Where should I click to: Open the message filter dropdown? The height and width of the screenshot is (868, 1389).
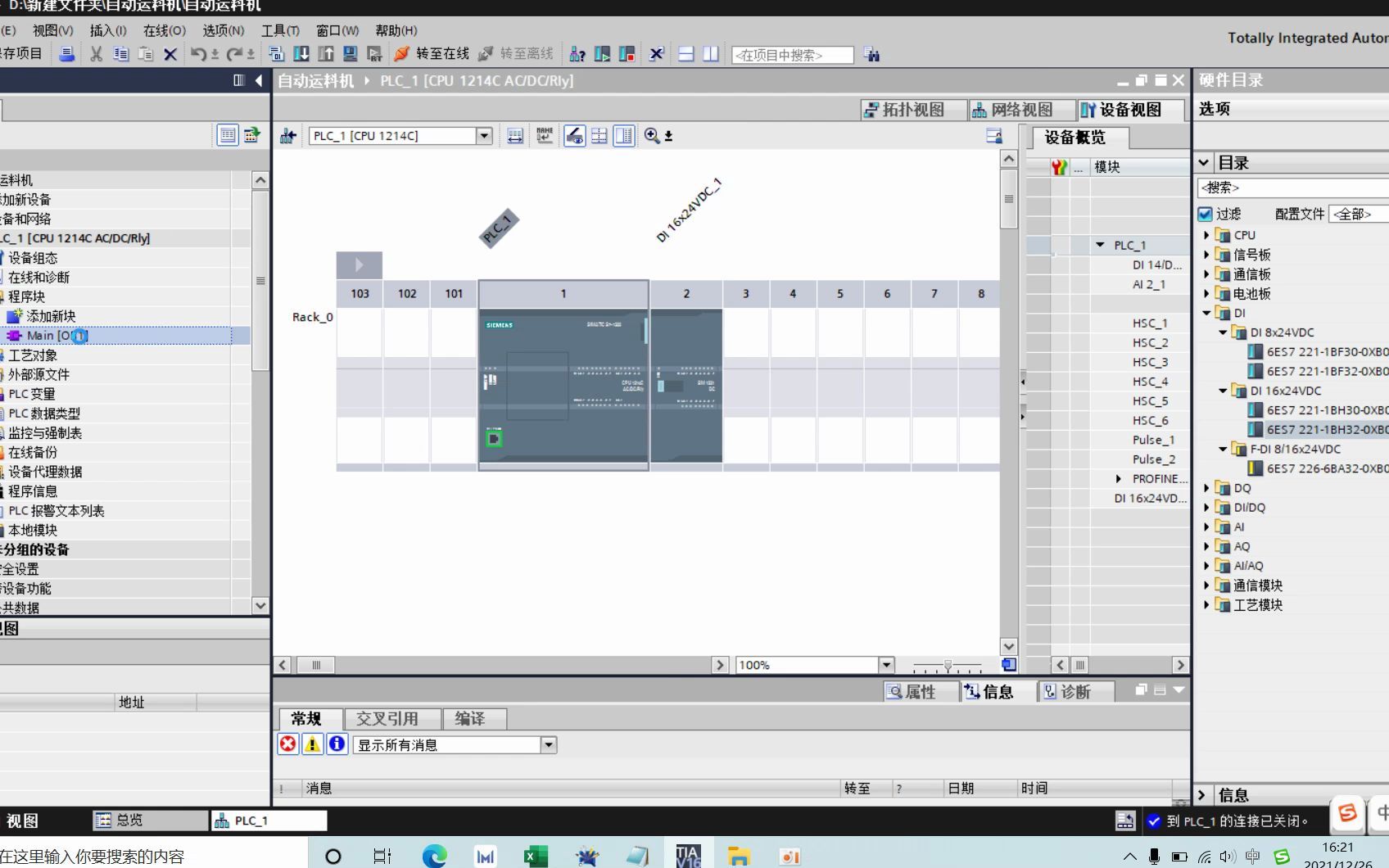point(549,745)
